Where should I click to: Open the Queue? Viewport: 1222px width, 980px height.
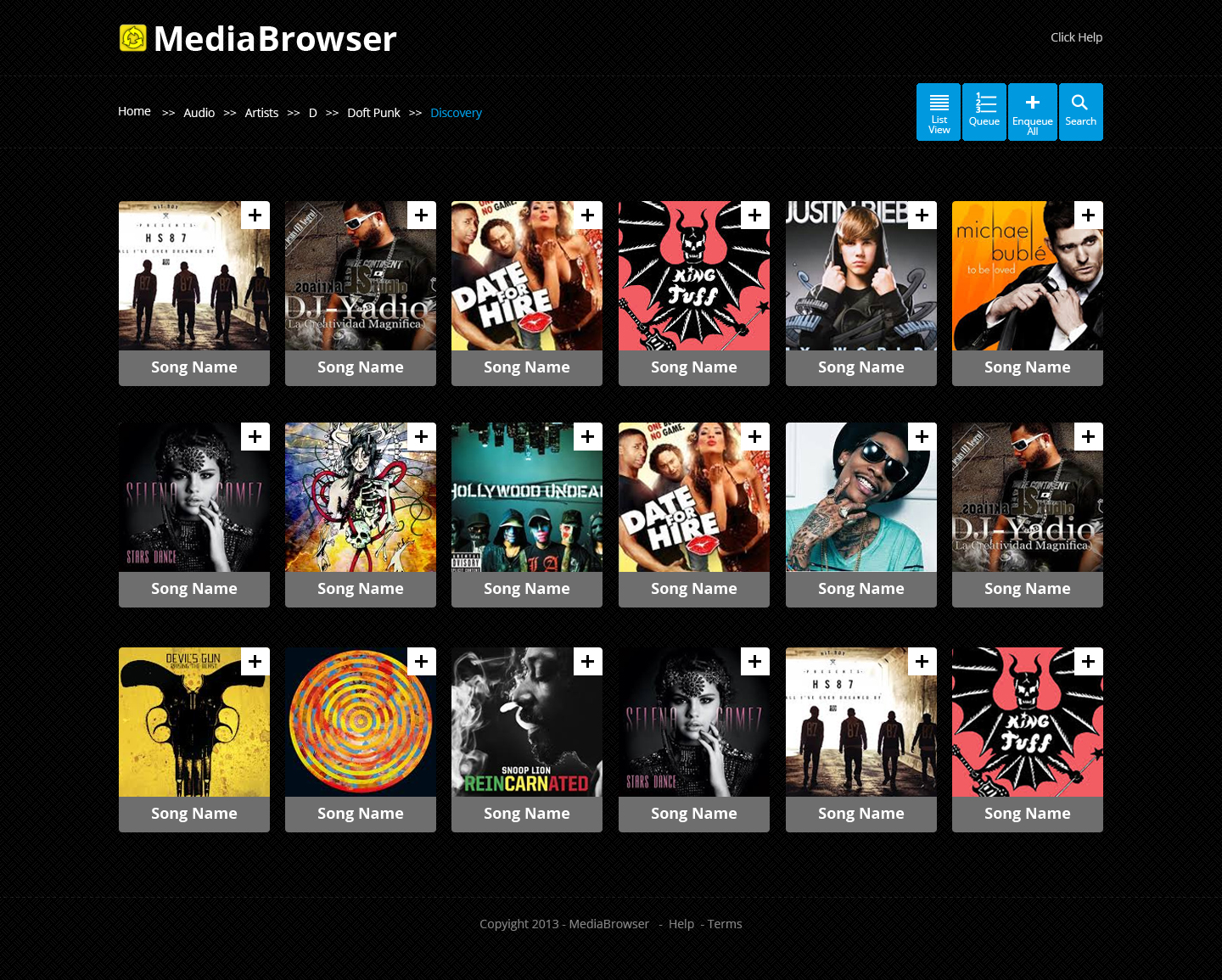(x=984, y=112)
